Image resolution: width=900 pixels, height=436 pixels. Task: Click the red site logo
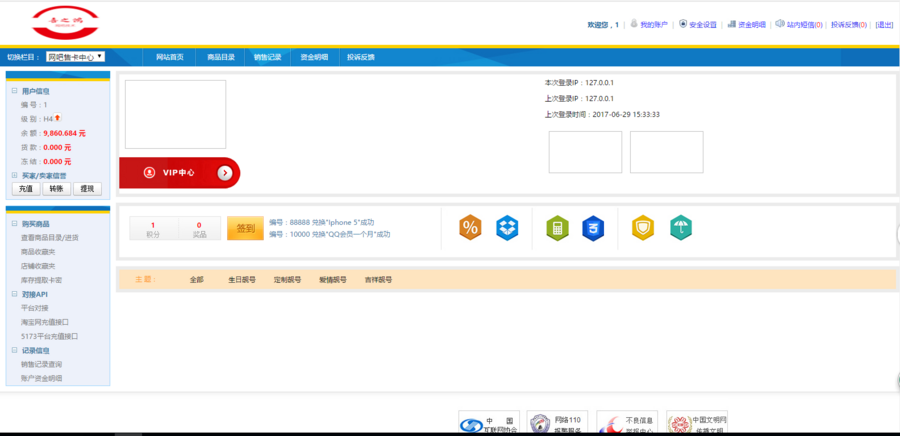click(x=65, y=23)
